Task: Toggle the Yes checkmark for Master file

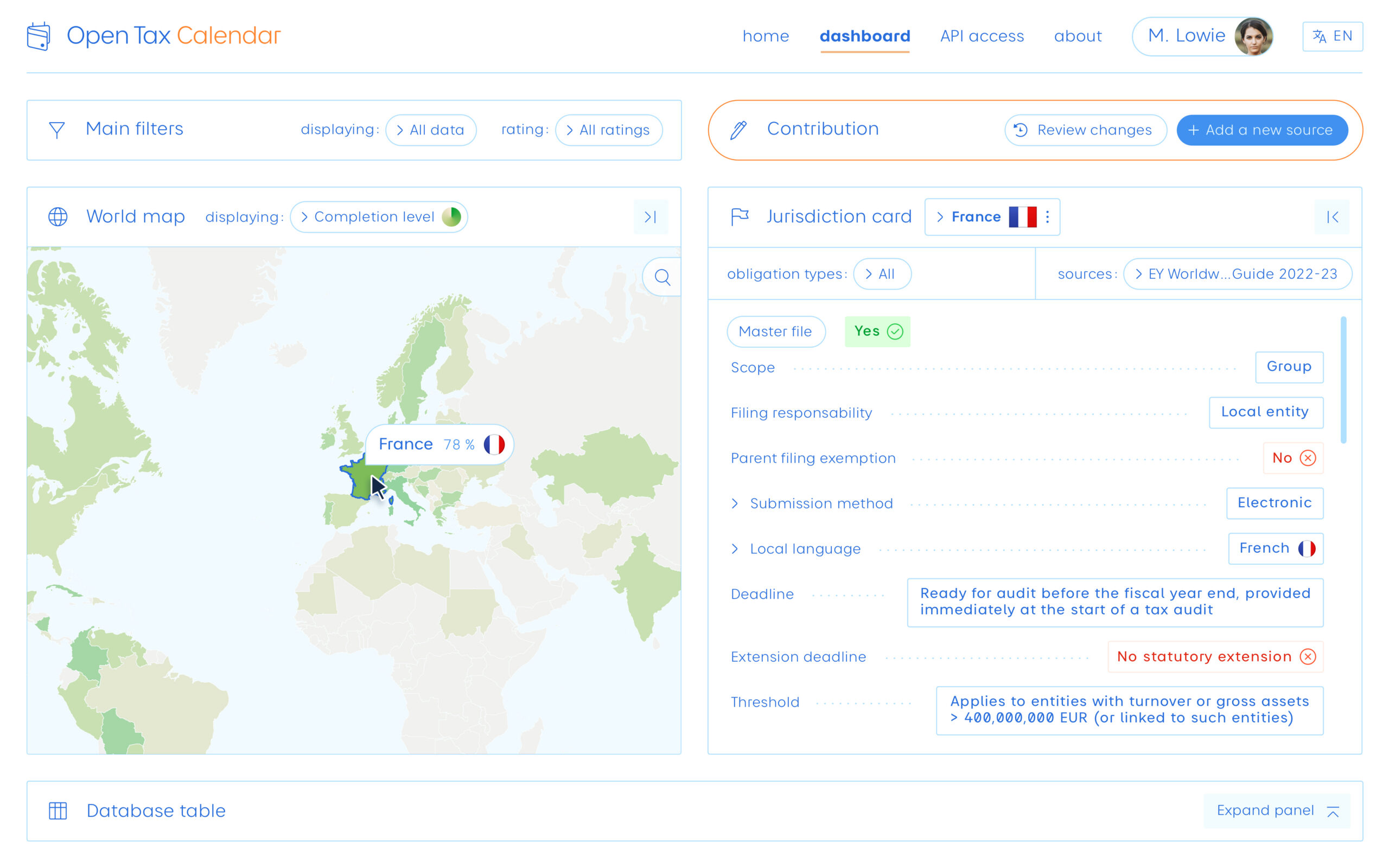Action: (x=895, y=331)
